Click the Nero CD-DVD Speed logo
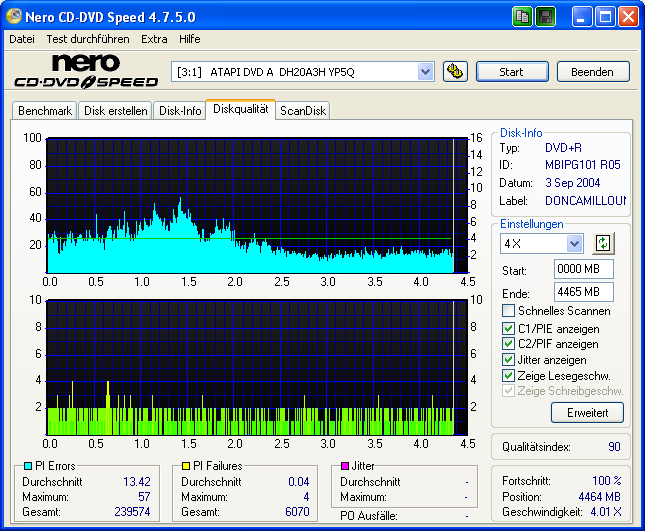 [86, 71]
